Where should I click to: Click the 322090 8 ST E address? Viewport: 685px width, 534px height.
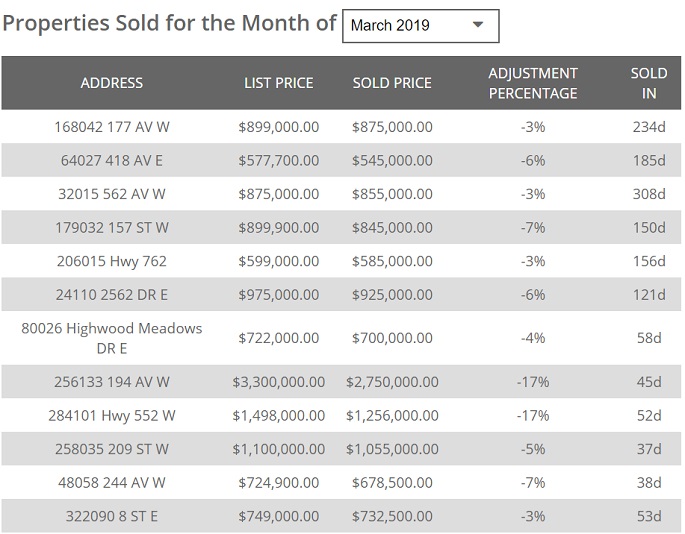[x=112, y=516]
